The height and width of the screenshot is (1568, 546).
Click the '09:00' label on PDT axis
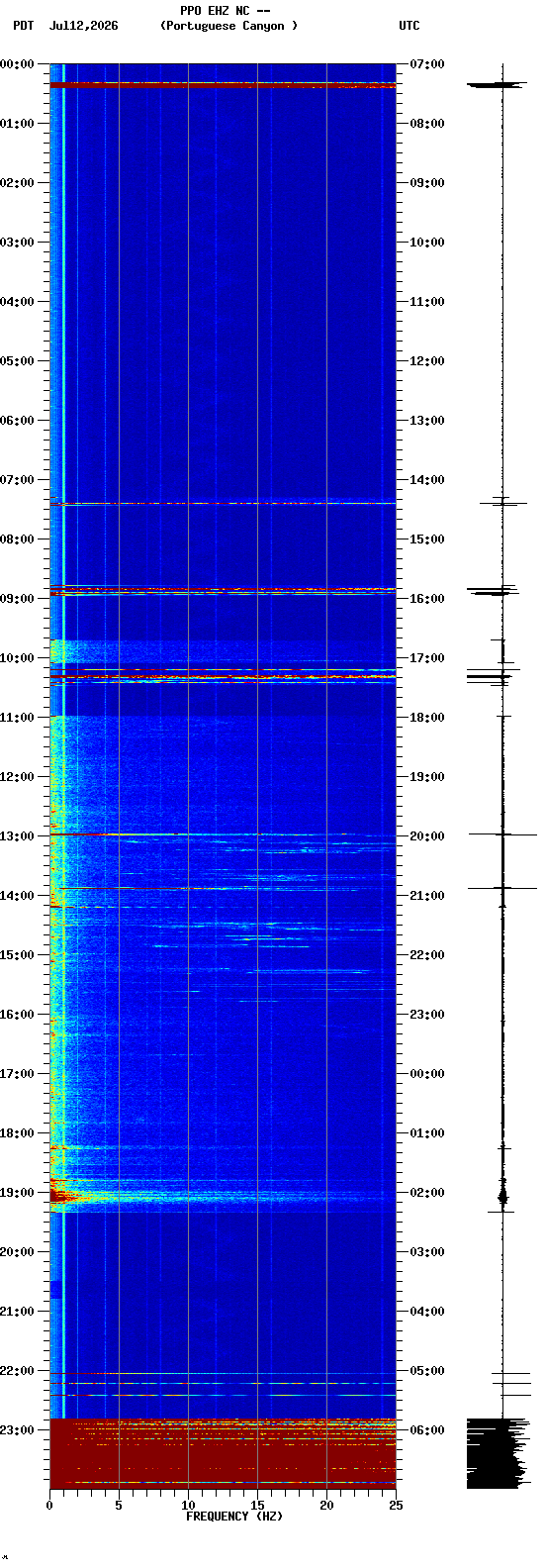point(17,599)
